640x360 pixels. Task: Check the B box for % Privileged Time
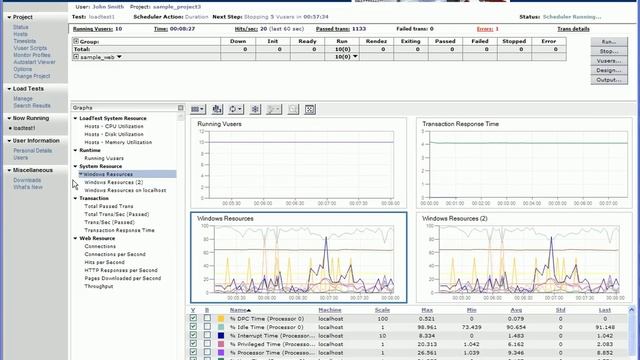(207, 344)
